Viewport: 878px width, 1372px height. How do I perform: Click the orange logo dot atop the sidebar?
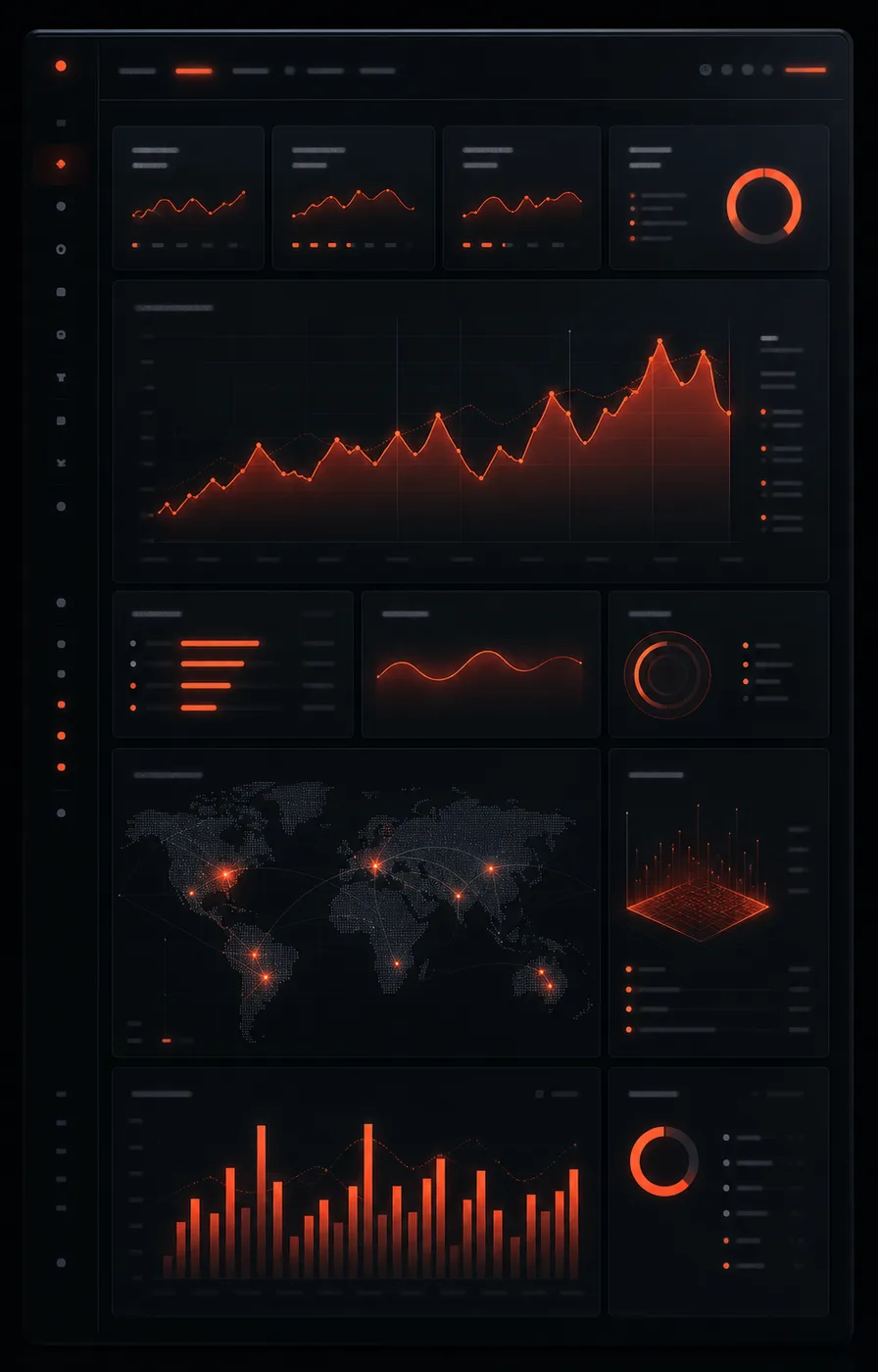pyautogui.click(x=61, y=66)
